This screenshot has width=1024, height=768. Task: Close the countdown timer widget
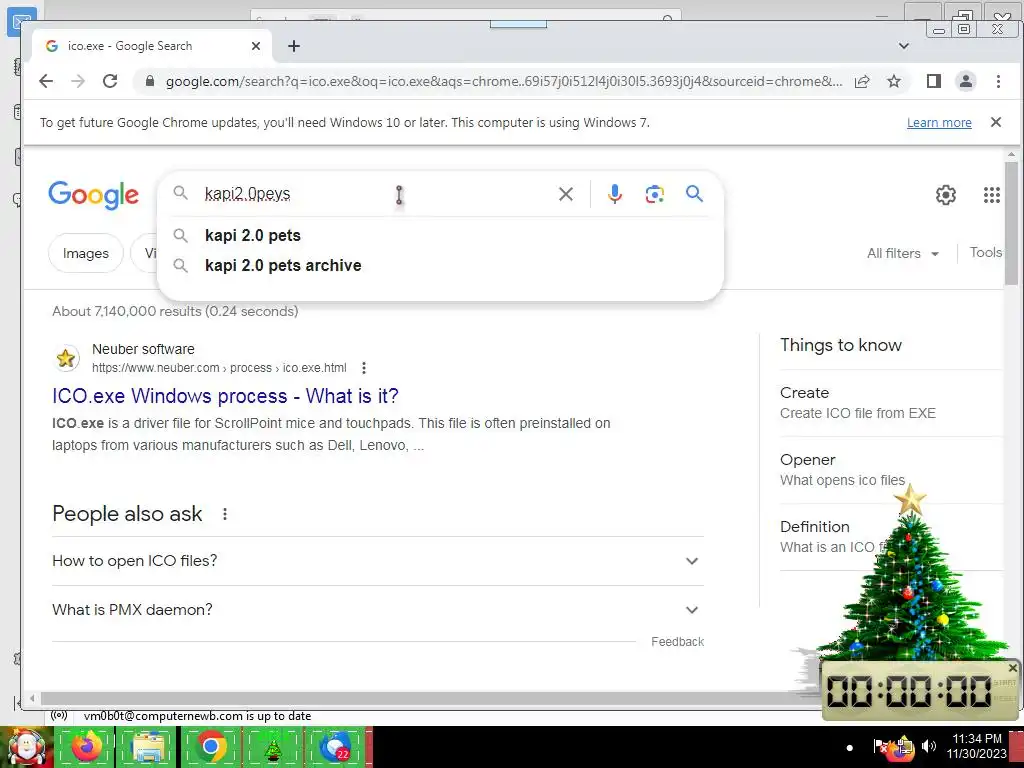(x=1012, y=667)
